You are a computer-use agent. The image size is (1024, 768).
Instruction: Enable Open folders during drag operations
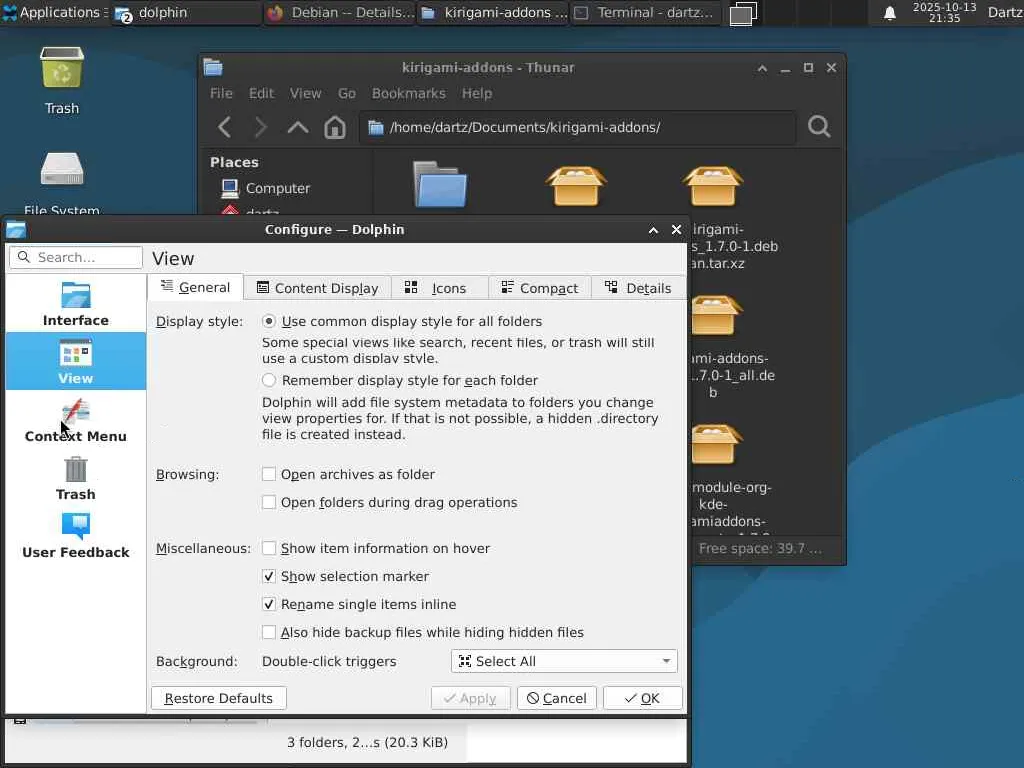tap(389, 502)
